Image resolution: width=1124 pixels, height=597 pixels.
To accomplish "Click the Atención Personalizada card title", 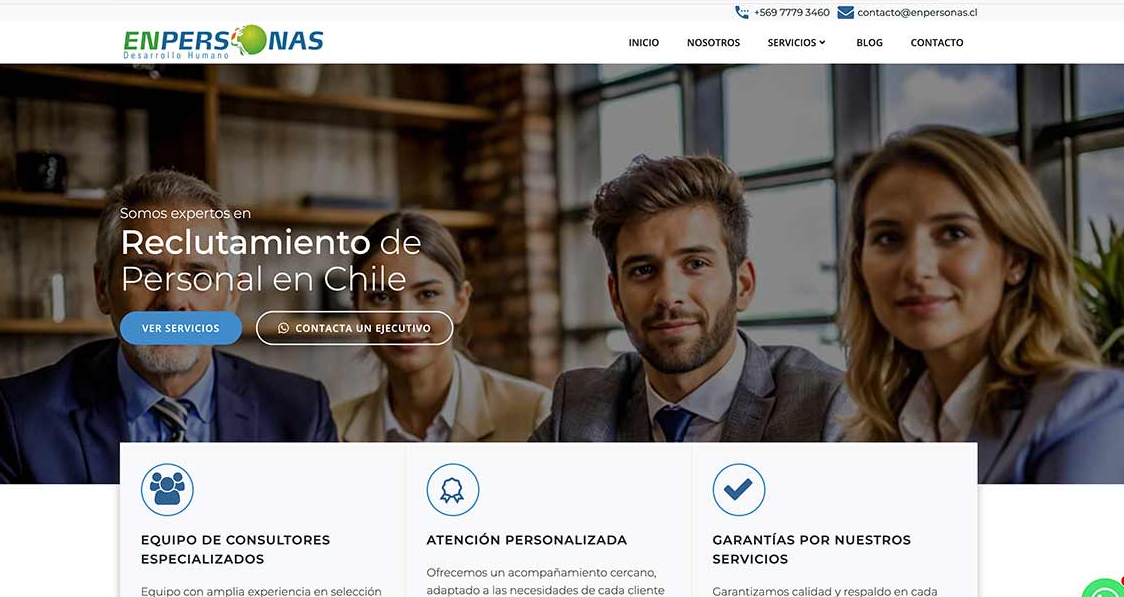I will coord(527,540).
